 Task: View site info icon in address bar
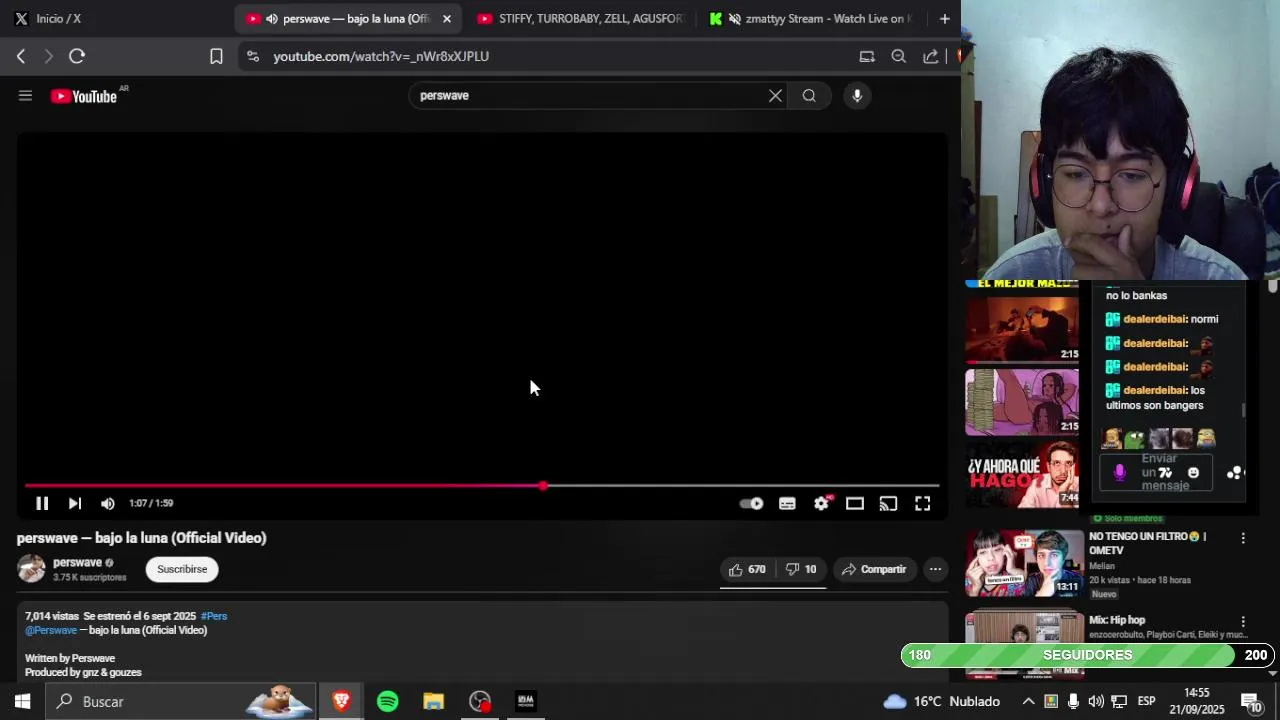click(252, 57)
